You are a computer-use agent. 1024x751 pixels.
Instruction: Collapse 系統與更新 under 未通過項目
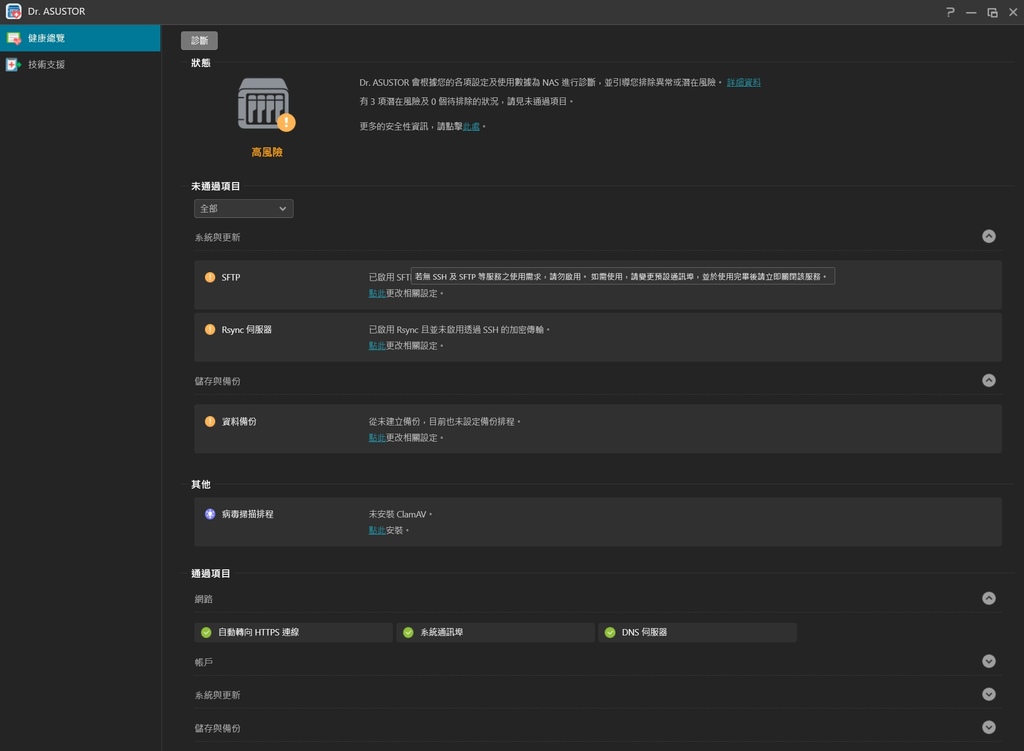(x=989, y=236)
